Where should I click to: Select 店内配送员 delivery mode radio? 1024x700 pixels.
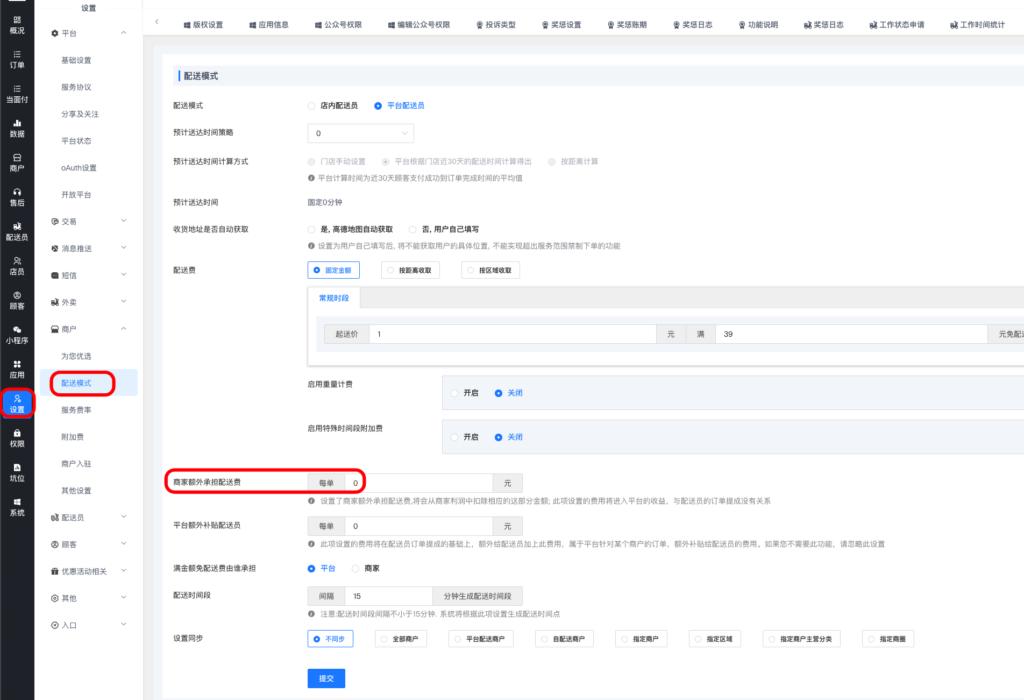click(x=312, y=105)
